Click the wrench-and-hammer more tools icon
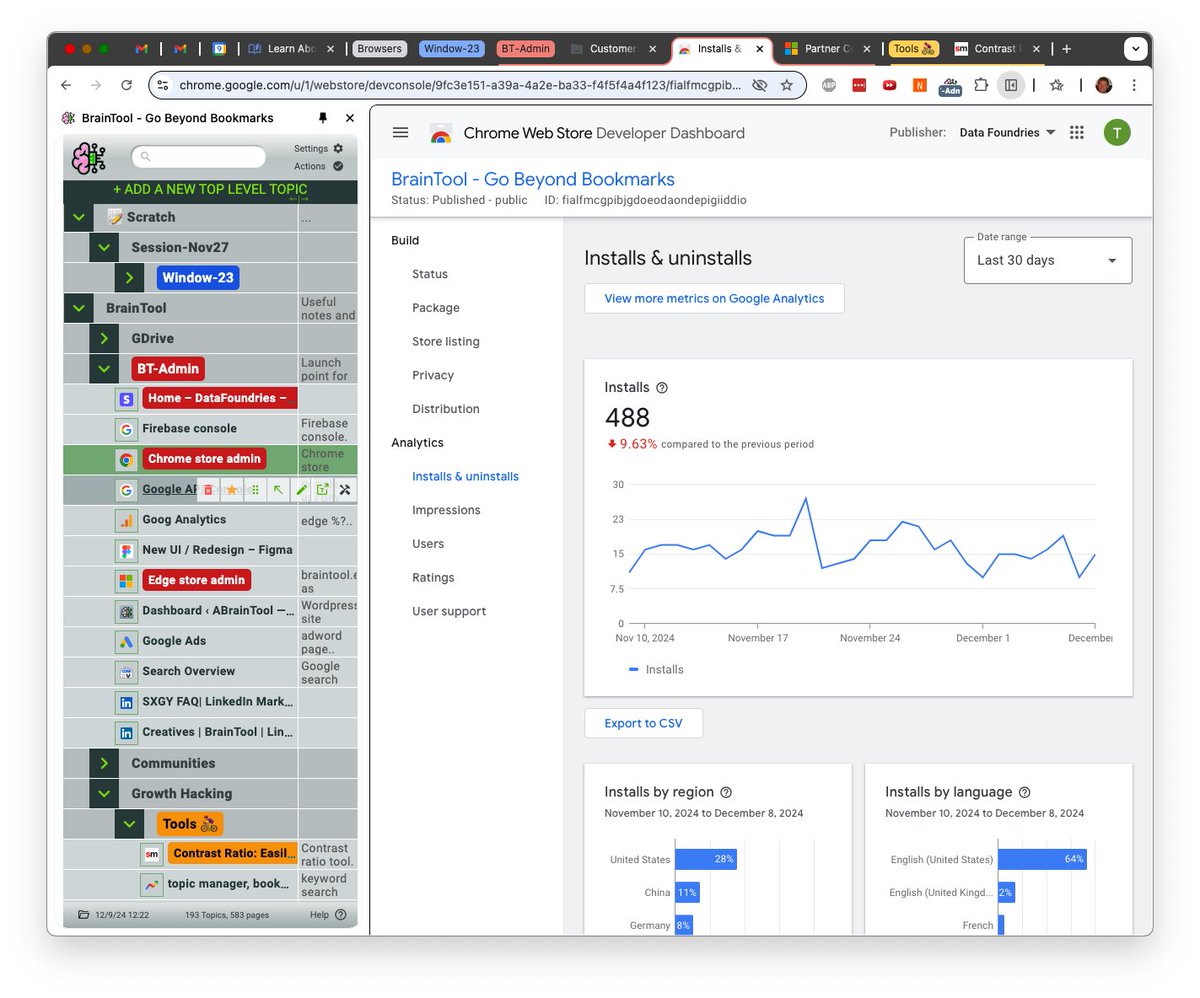This screenshot has width=1200, height=998. click(x=346, y=490)
